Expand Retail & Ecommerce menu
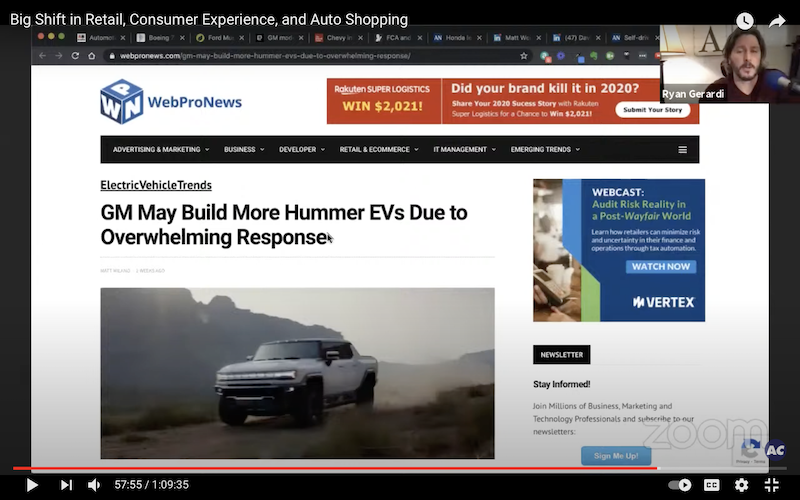 (379, 149)
